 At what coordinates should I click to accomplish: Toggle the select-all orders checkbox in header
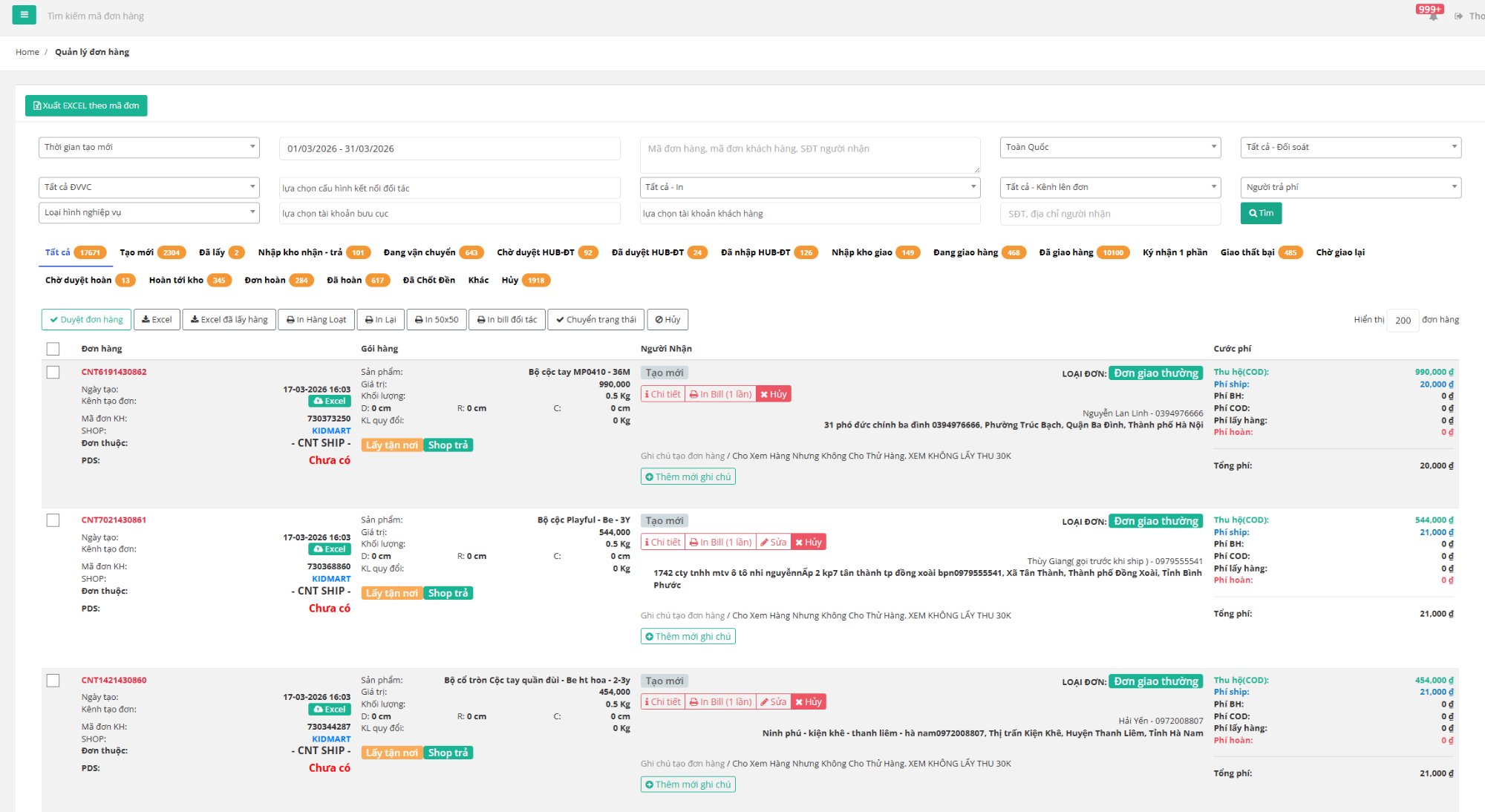[53, 349]
